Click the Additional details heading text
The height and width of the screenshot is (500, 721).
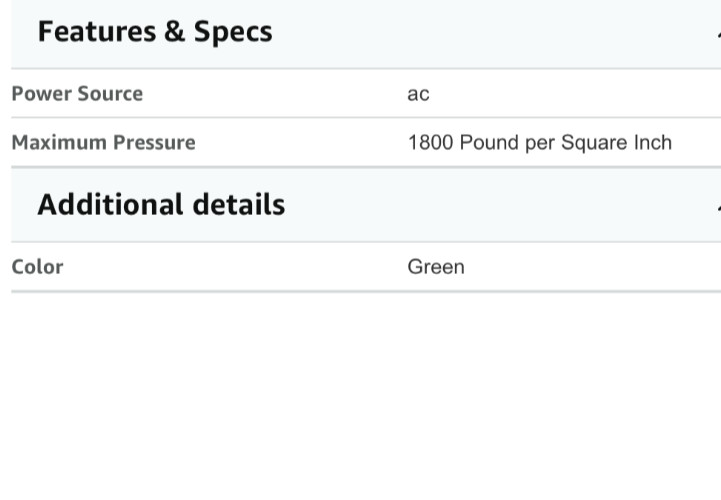[x=161, y=205]
